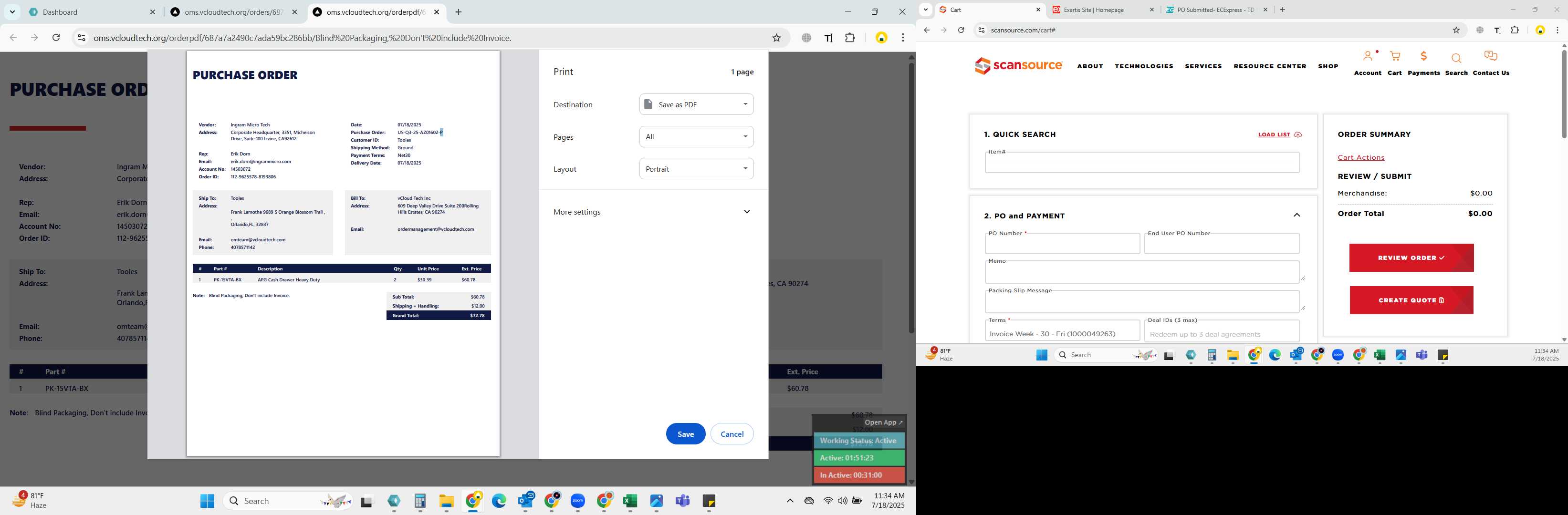
Task: Switch to the oms.vcloudtech.org/orders tab
Action: click(234, 12)
